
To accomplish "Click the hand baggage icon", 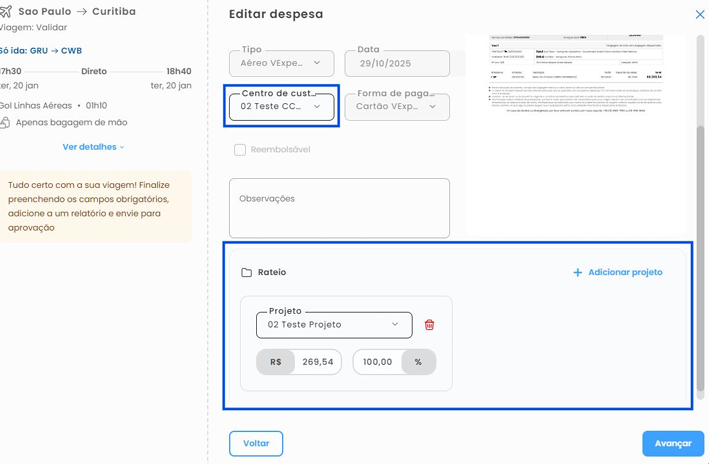I will (5, 123).
